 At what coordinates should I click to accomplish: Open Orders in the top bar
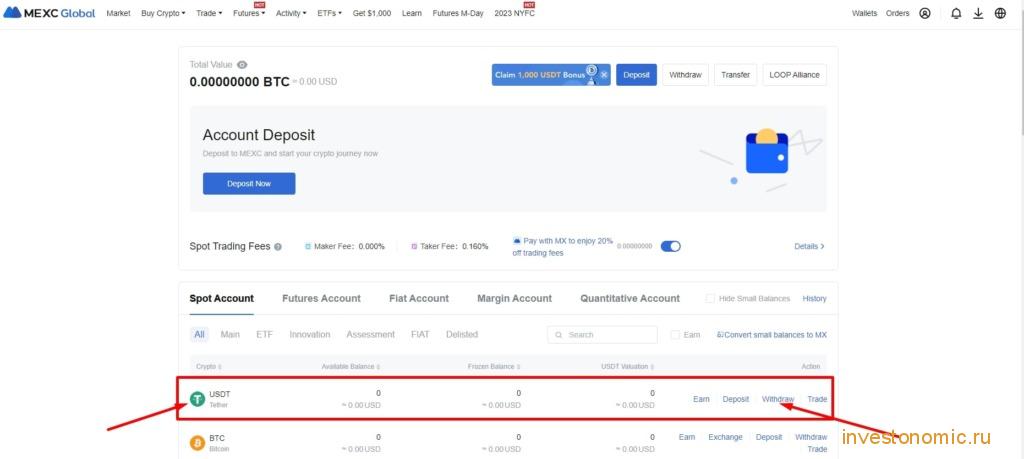tap(897, 13)
